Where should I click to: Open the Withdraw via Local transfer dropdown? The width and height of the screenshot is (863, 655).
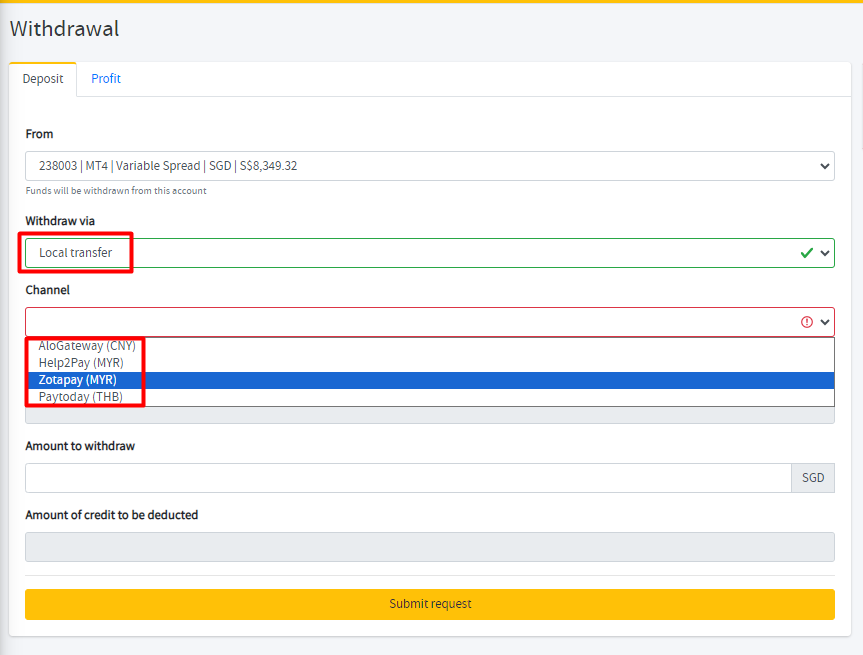[x=430, y=253]
